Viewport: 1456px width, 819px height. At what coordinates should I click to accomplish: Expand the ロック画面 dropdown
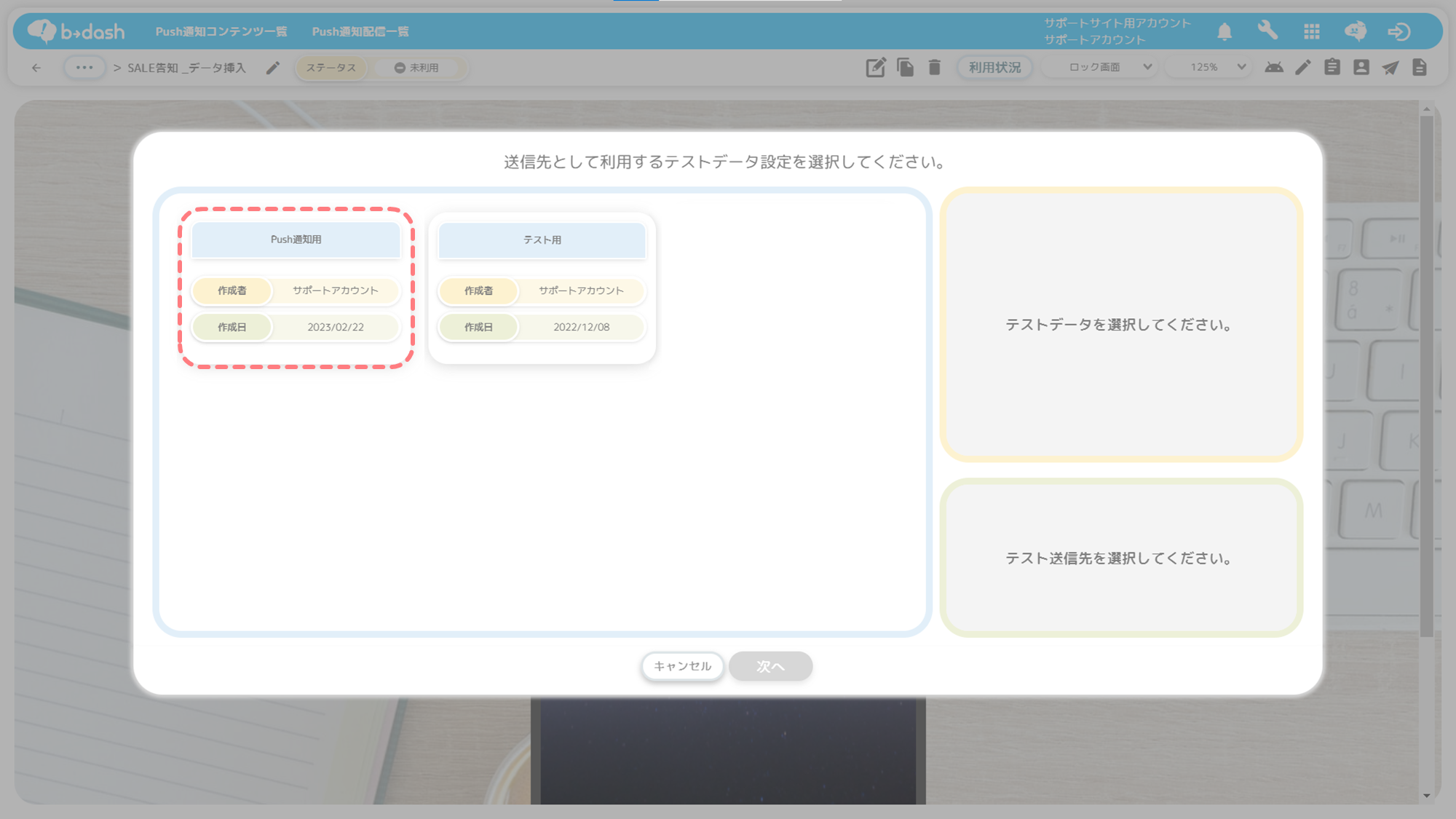click(1109, 68)
